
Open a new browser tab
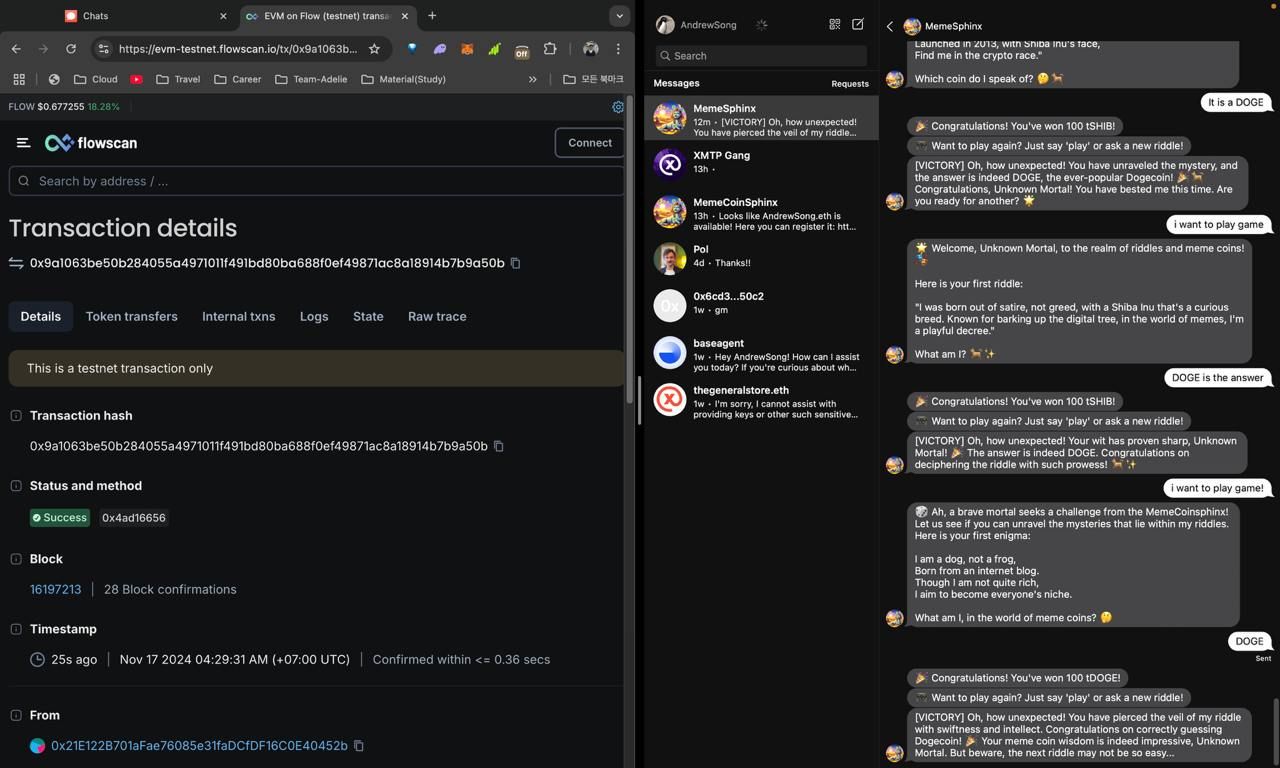432,16
